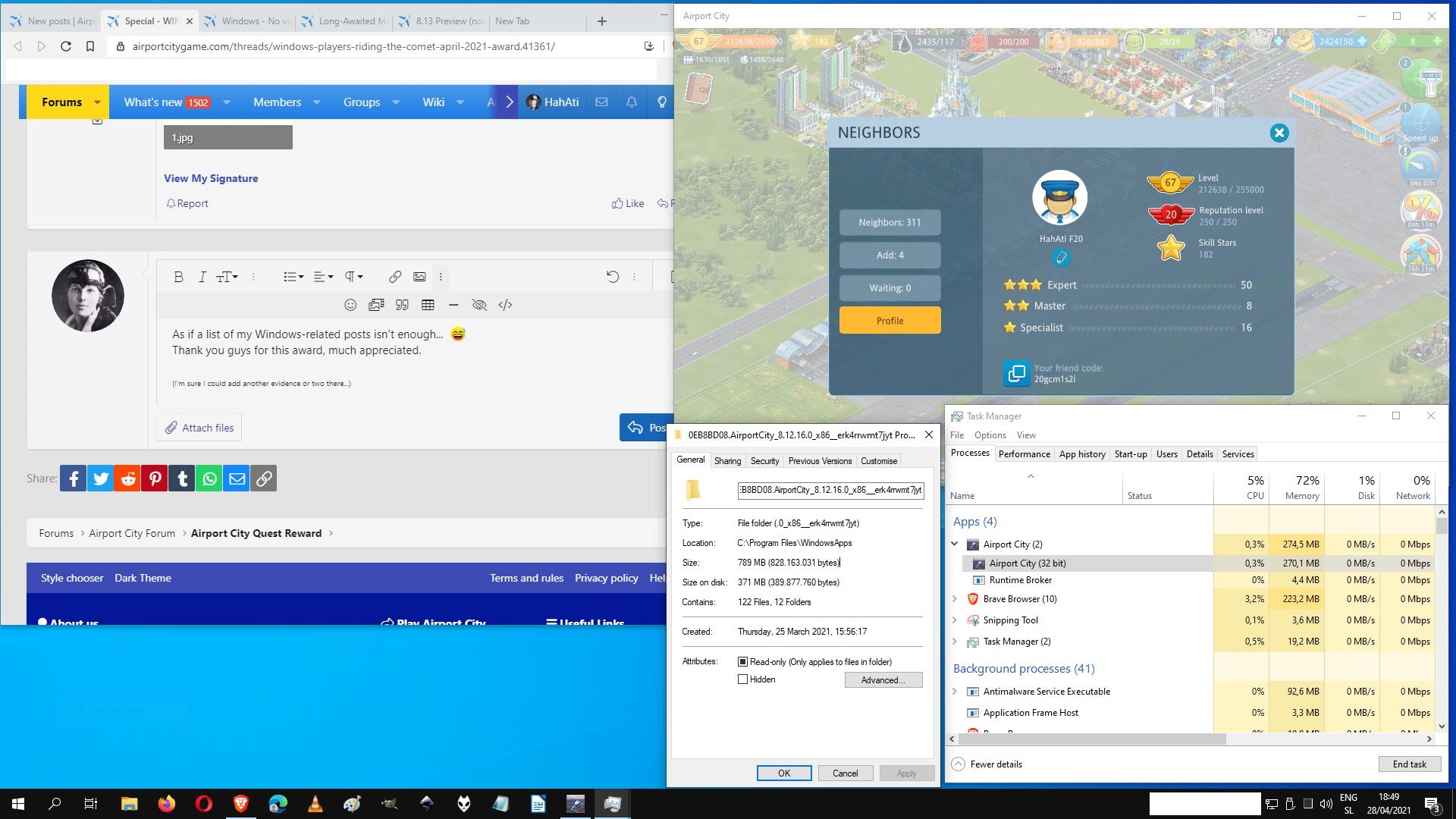The height and width of the screenshot is (819, 1456).
Task: Copy thread link via chain share icon
Action: click(x=264, y=479)
